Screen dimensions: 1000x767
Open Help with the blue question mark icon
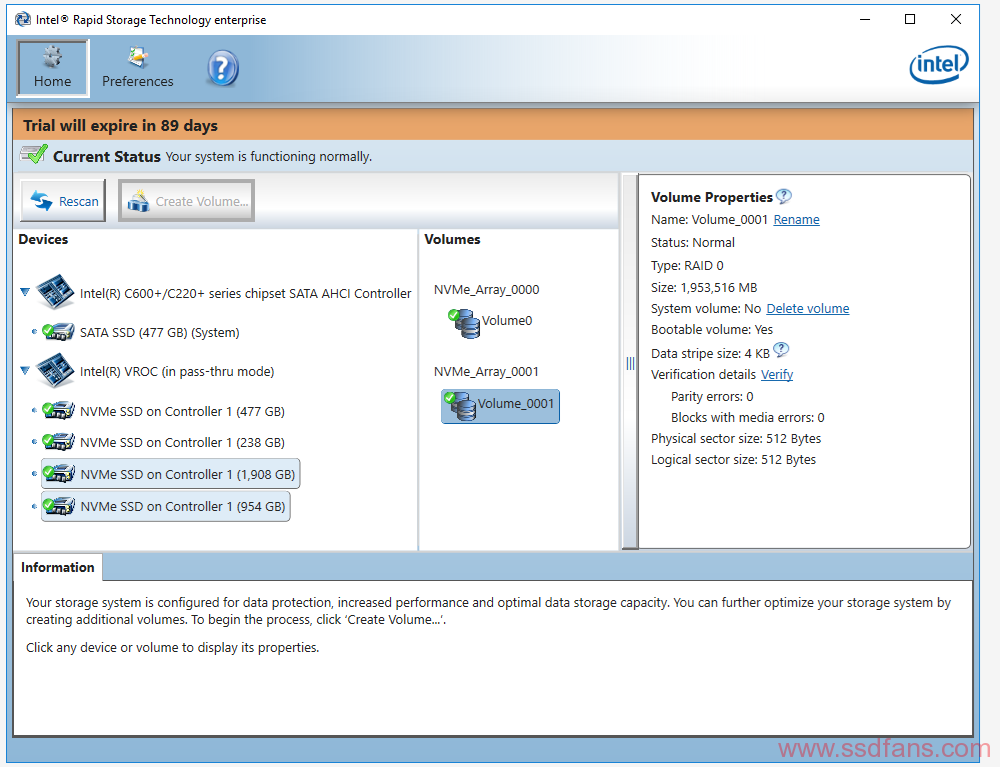click(223, 69)
